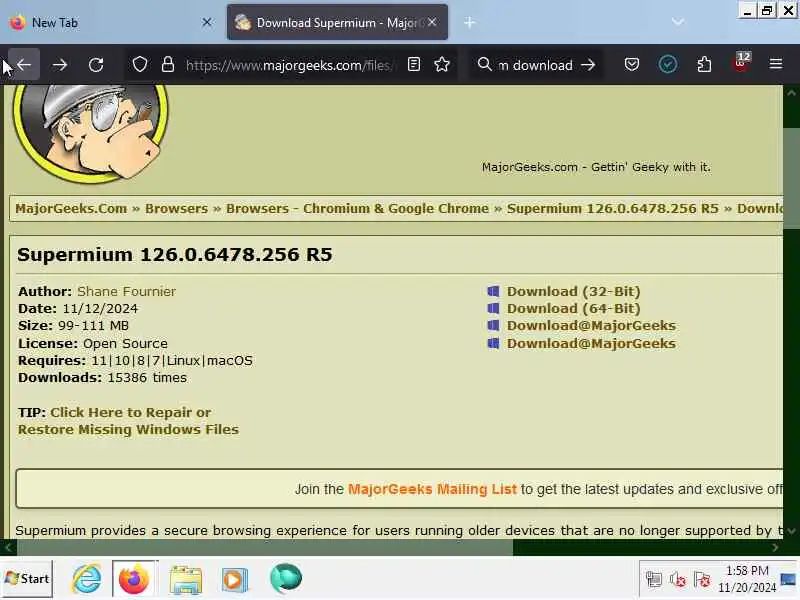Open the MajorGeeks.Com breadcrumb link
This screenshot has width=800, height=600.
coord(71,209)
